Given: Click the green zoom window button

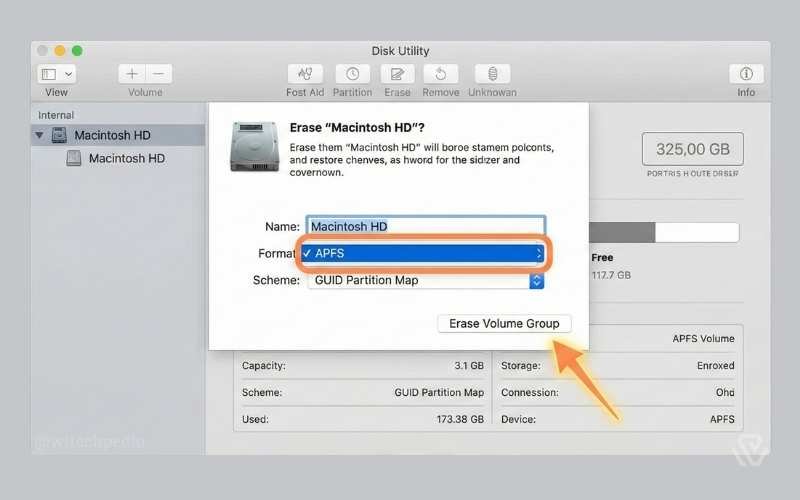Looking at the screenshot, I should click(x=77, y=51).
